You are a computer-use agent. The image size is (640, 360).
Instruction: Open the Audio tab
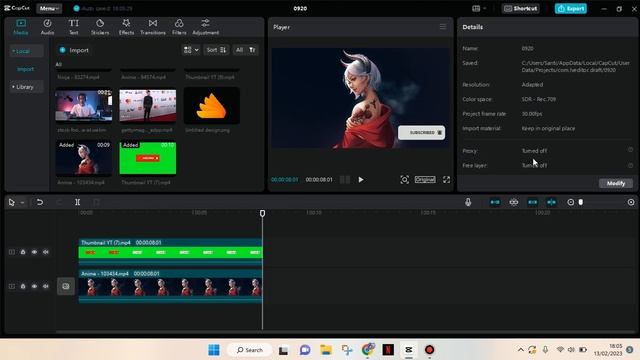coord(47,27)
